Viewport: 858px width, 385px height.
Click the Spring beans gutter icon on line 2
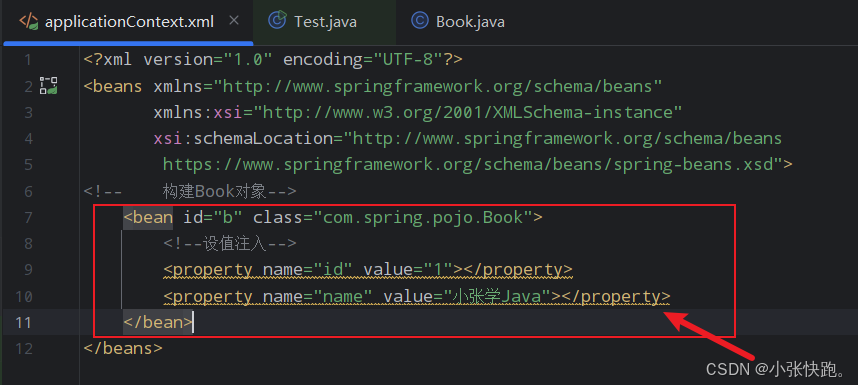tap(49, 86)
